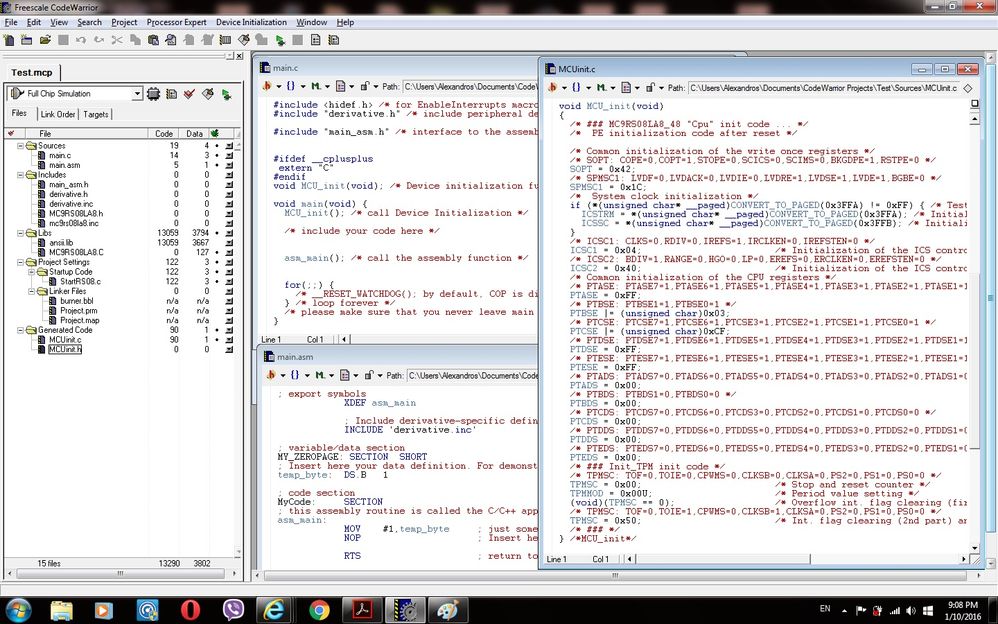998x624 pixels.
Task: Click the Paste clipboard icon
Action: (153, 40)
